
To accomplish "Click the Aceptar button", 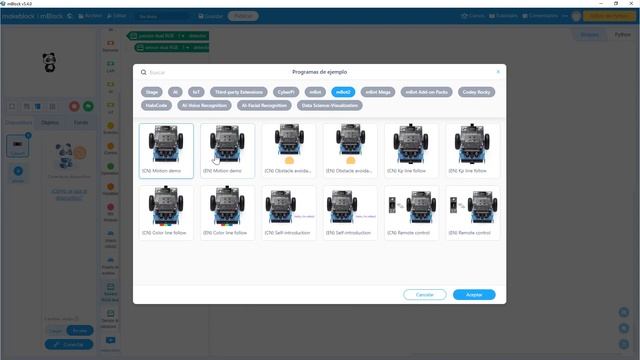I will pos(474,295).
